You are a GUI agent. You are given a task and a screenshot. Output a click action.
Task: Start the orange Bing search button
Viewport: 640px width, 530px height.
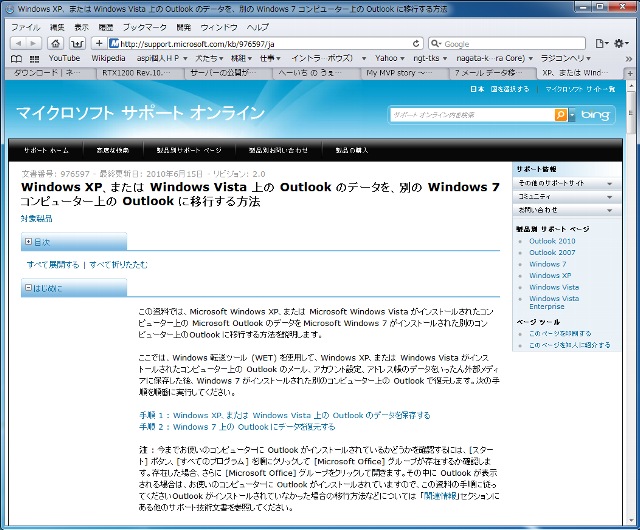[x=561, y=115]
